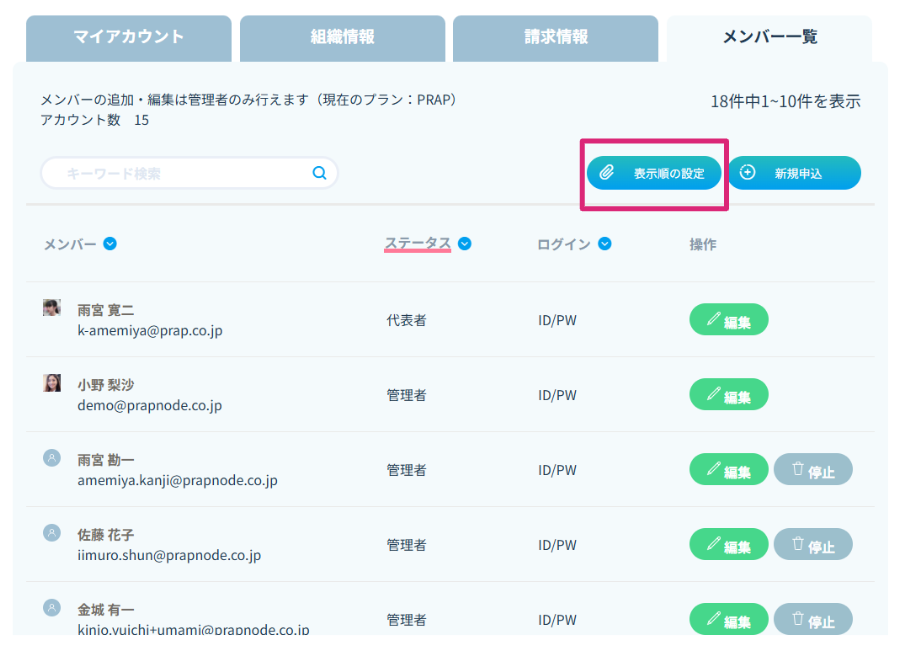The height and width of the screenshot is (649, 904).
Task: Switch to the マイアカウント tab
Action: click(x=128, y=38)
